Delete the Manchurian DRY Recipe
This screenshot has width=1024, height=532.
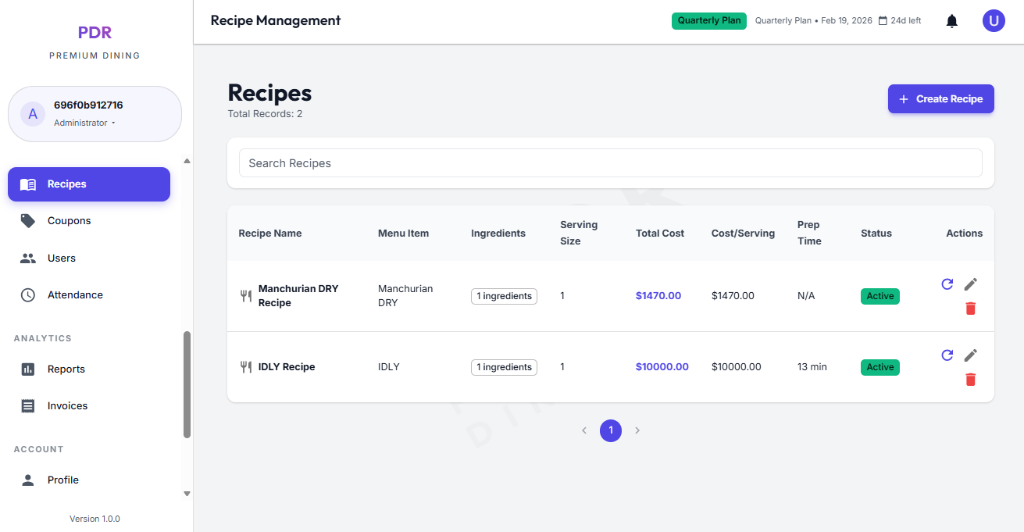tap(970, 308)
